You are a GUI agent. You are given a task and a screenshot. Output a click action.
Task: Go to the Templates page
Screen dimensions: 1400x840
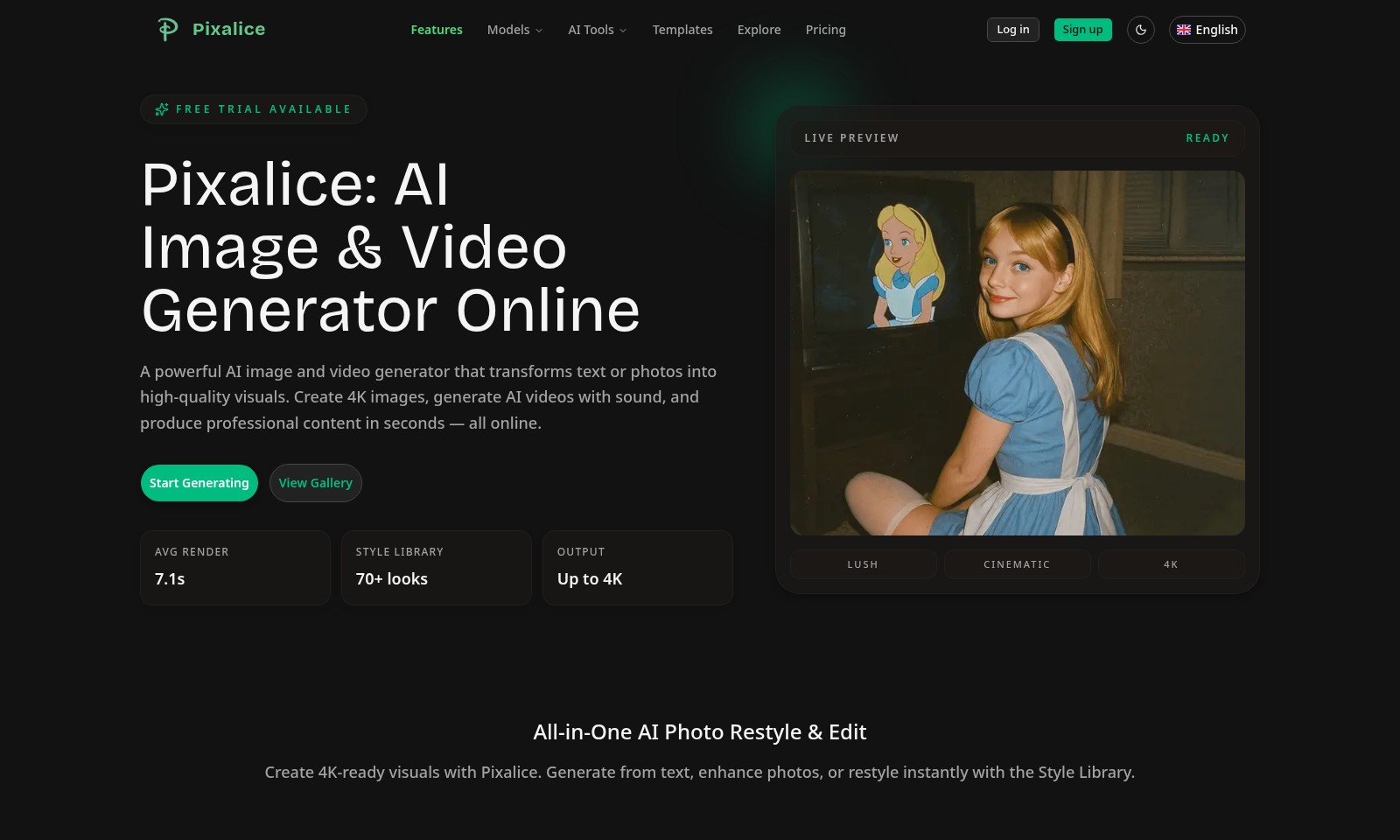pos(682,30)
